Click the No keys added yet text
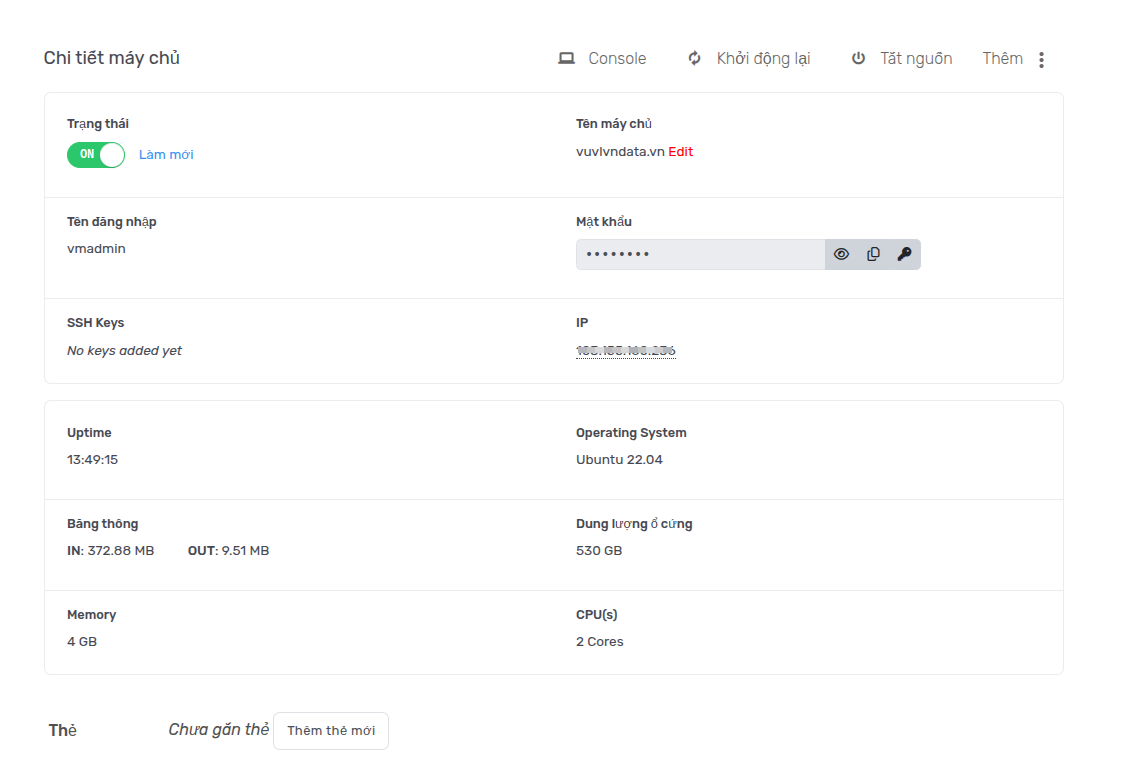The image size is (1145, 757). (124, 351)
